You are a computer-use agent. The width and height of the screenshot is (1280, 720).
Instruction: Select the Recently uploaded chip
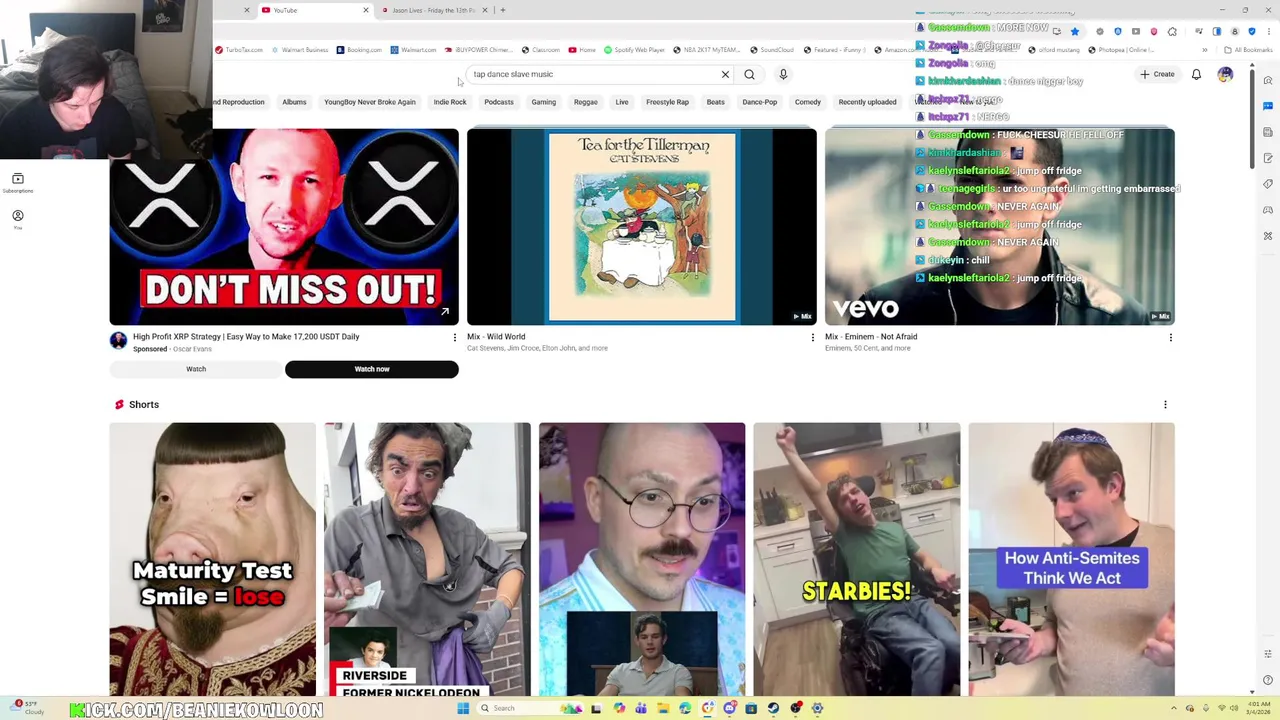click(868, 102)
